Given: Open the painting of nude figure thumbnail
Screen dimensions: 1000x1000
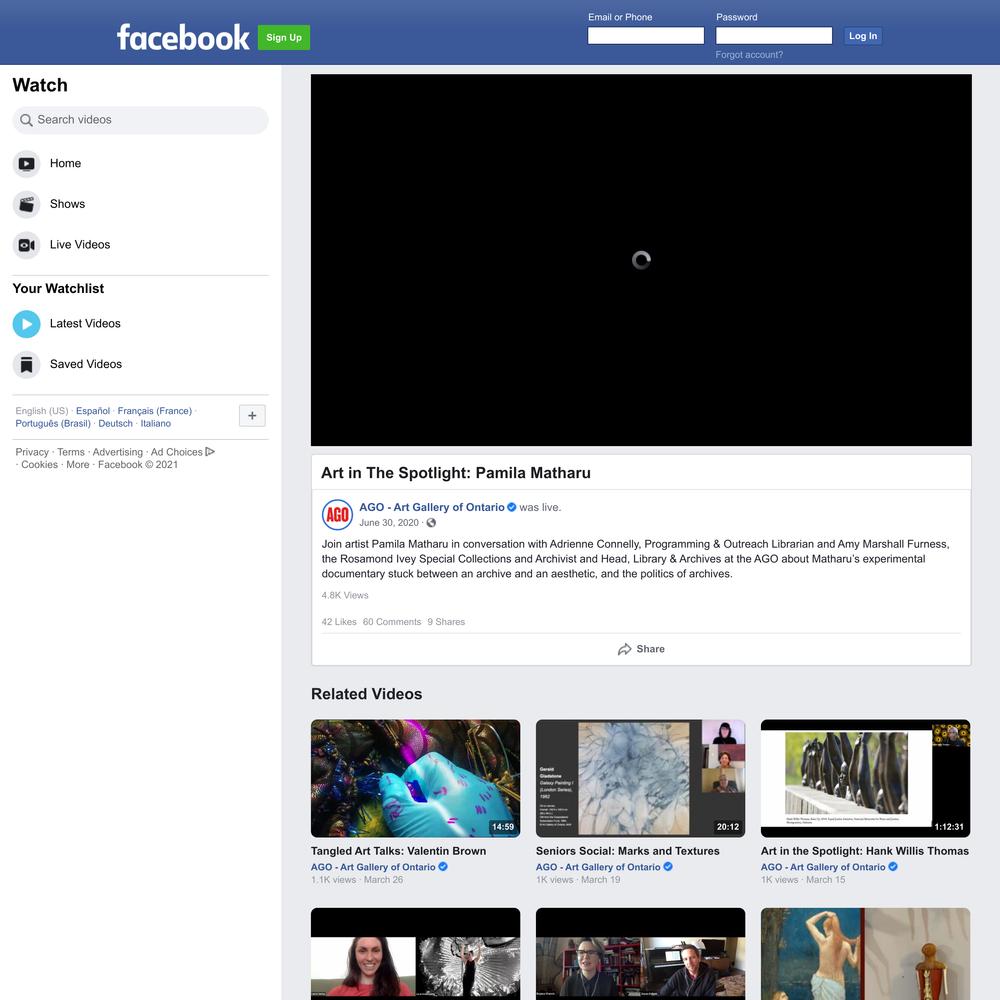Looking at the screenshot, I should [865, 954].
